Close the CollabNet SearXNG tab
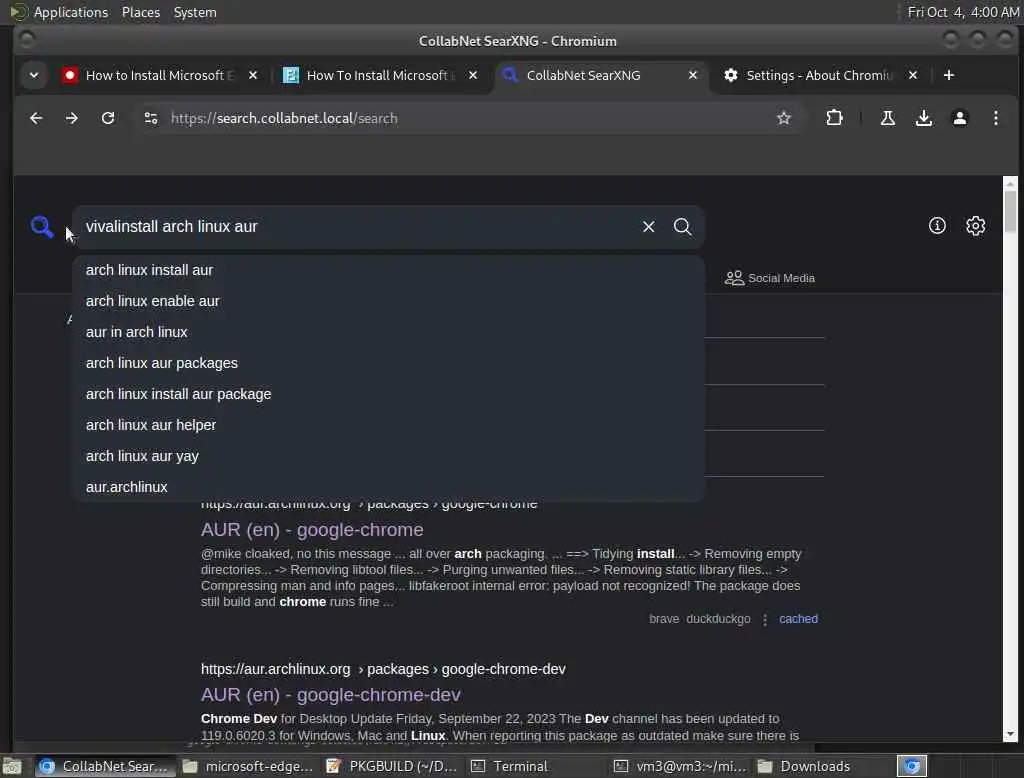 (x=693, y=75)
